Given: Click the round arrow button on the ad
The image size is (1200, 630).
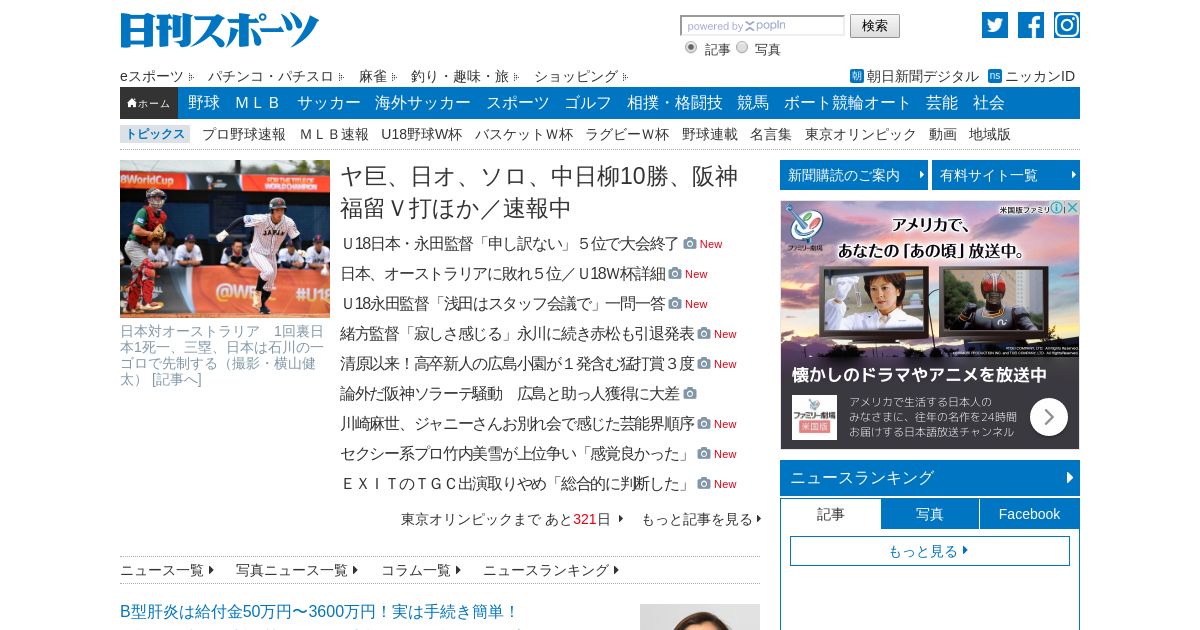Looking at the screenshot, I should tap(1049, 417).
